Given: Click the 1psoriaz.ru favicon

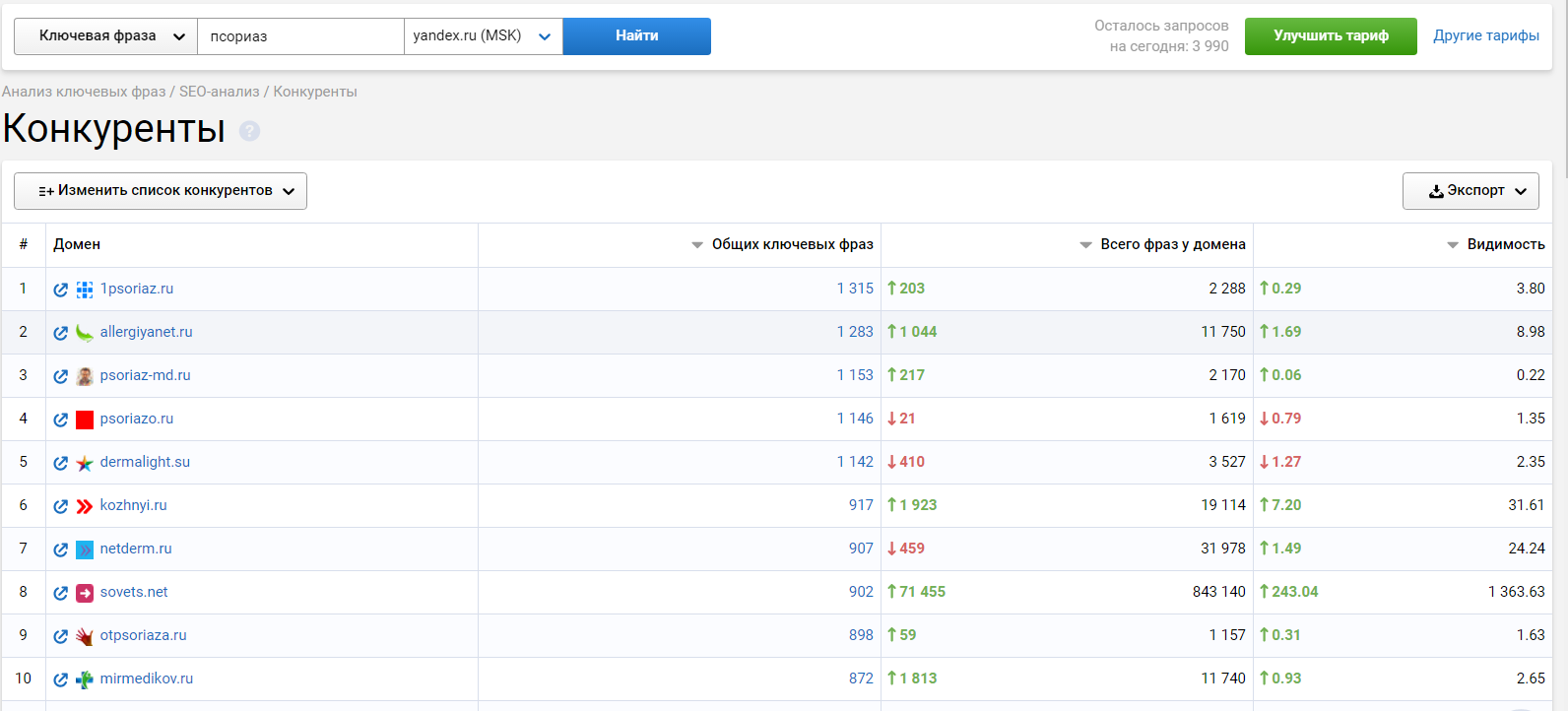Looking at the screenshot, I should coord(85,290).
